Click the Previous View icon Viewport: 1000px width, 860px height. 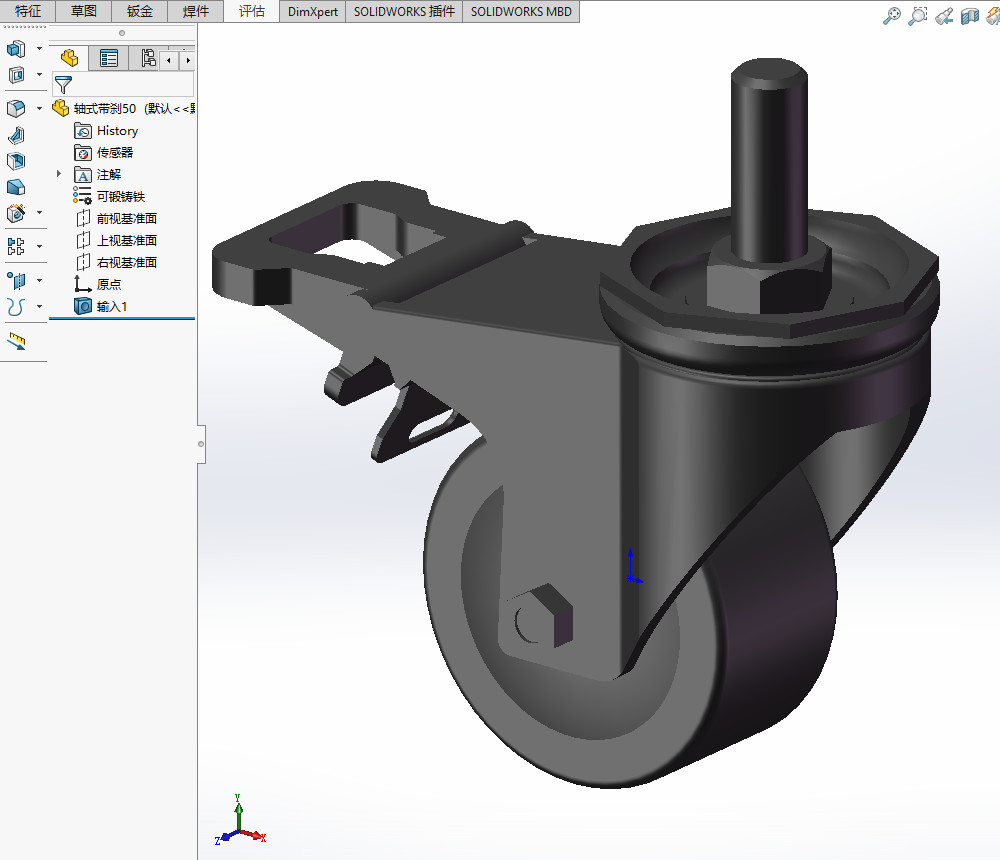point(944,15)
